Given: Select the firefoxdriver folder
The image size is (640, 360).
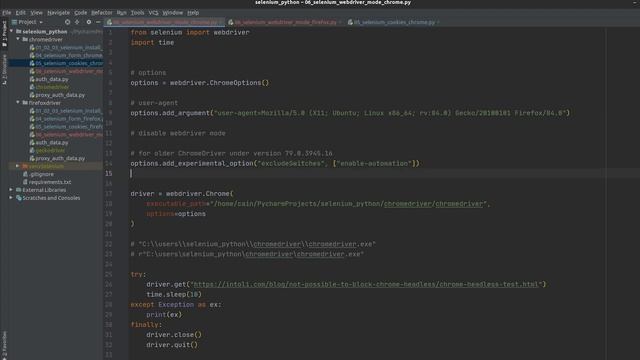Looking at the screenshot, I should [45, 103].
